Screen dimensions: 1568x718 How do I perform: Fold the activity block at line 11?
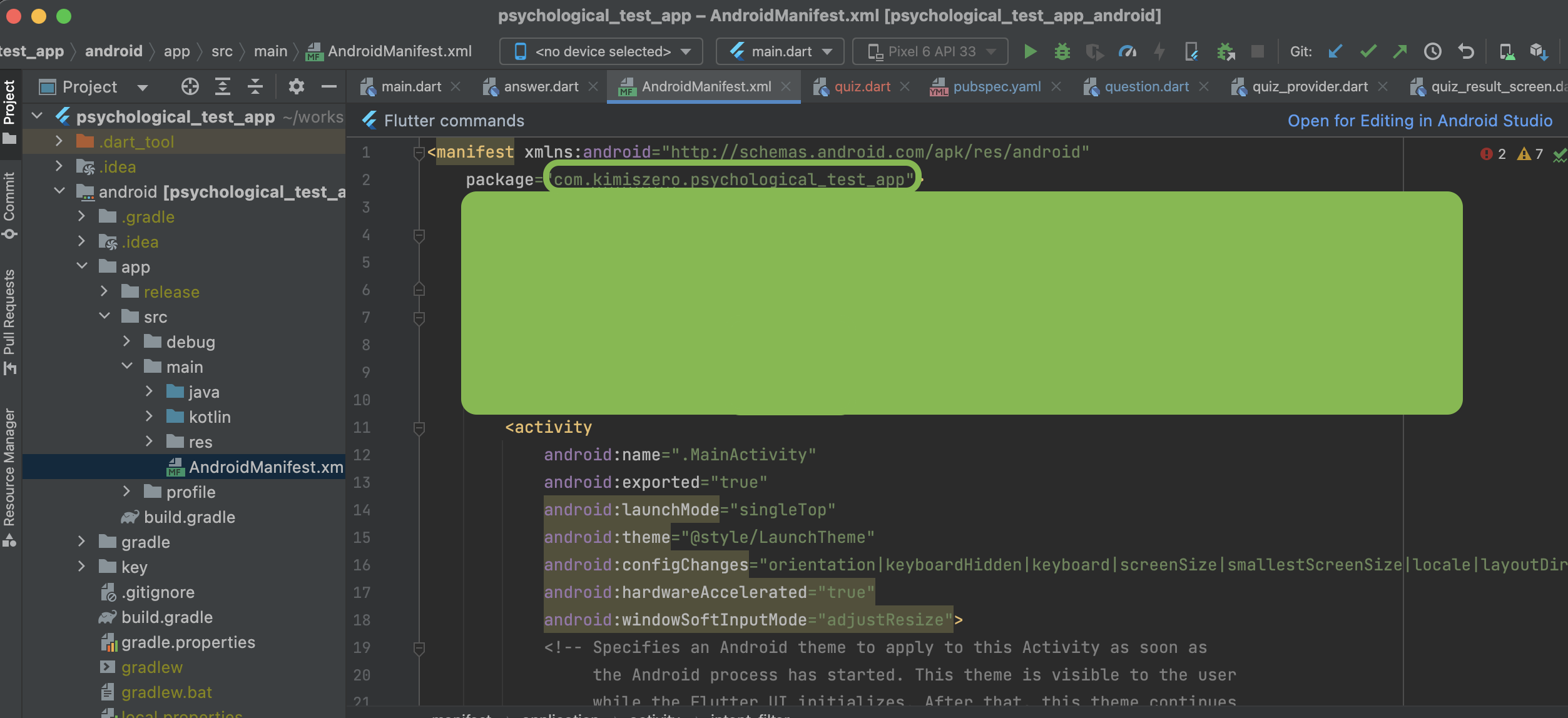click(419, 428)
